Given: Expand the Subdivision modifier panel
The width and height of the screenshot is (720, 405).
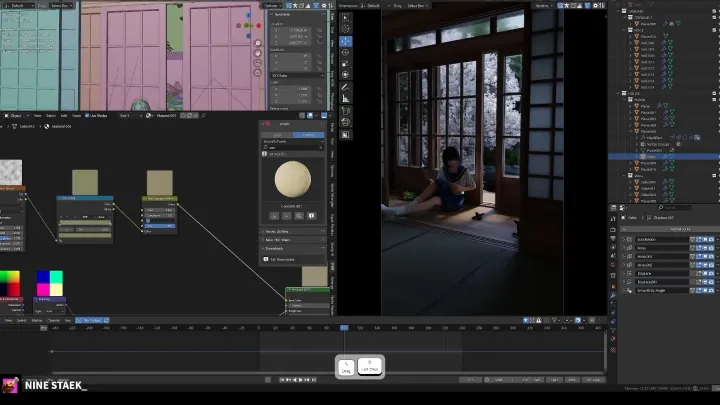Looking at the screenshot, I should [x=624, y=239].
